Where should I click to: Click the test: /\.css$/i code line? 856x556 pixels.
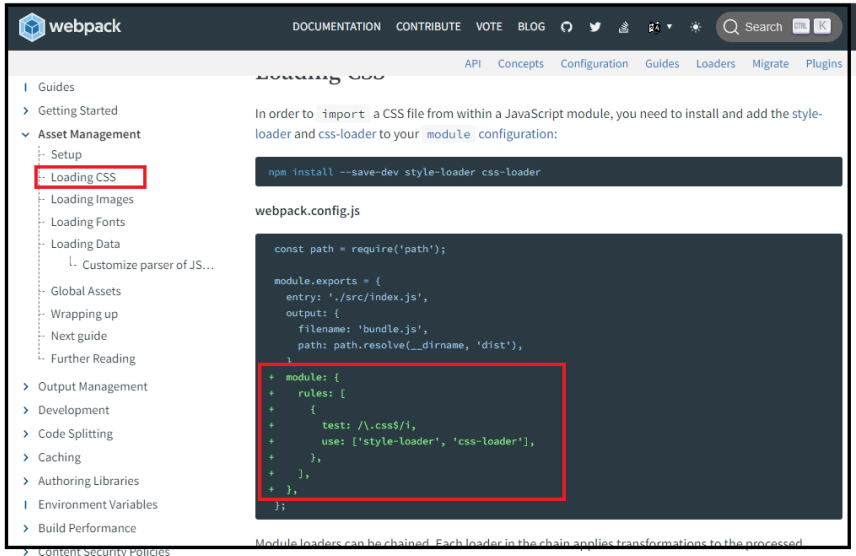[x=368, y=425]
